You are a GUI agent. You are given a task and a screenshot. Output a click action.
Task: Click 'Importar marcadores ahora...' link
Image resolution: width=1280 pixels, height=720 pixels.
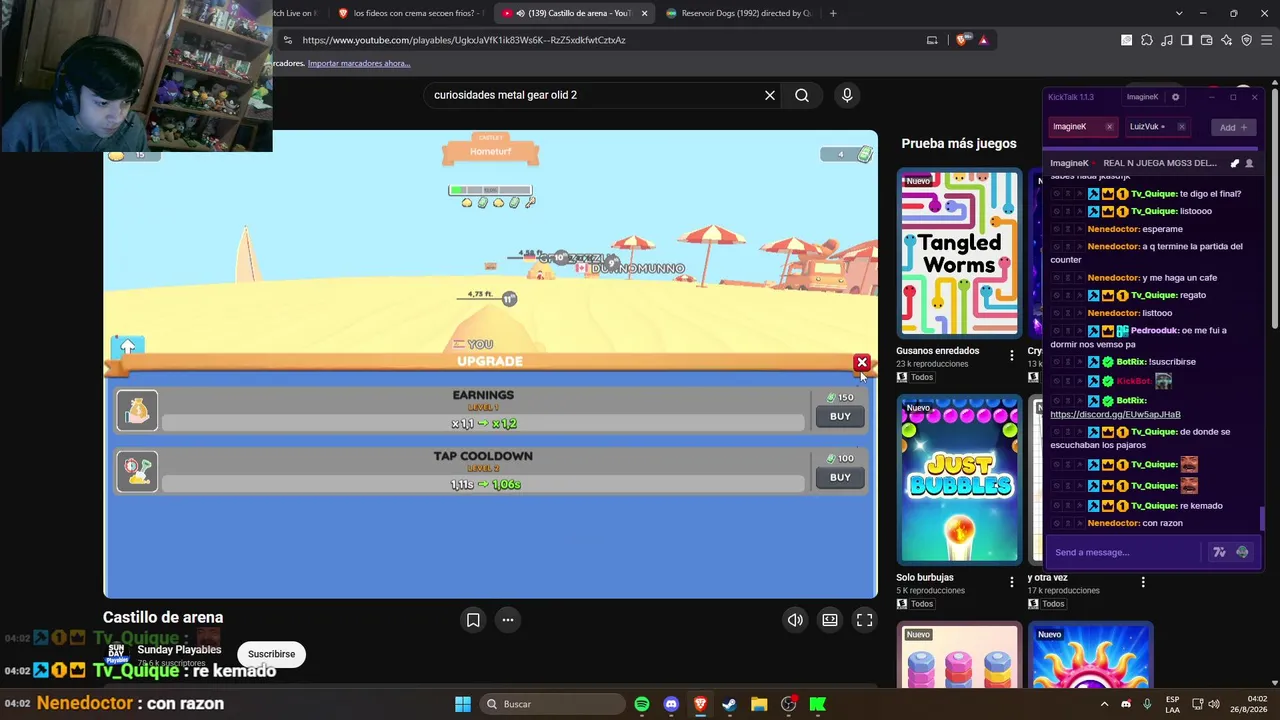pos(359,63)
